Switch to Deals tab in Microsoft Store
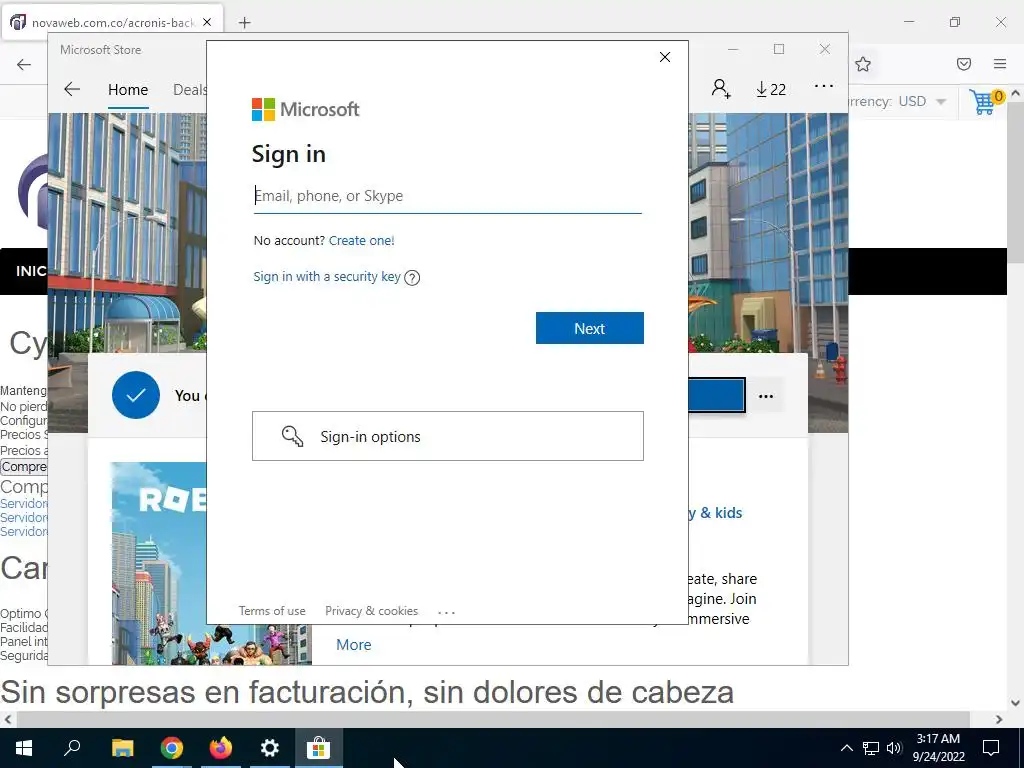 pyautogui.click(x=189, y=89)
